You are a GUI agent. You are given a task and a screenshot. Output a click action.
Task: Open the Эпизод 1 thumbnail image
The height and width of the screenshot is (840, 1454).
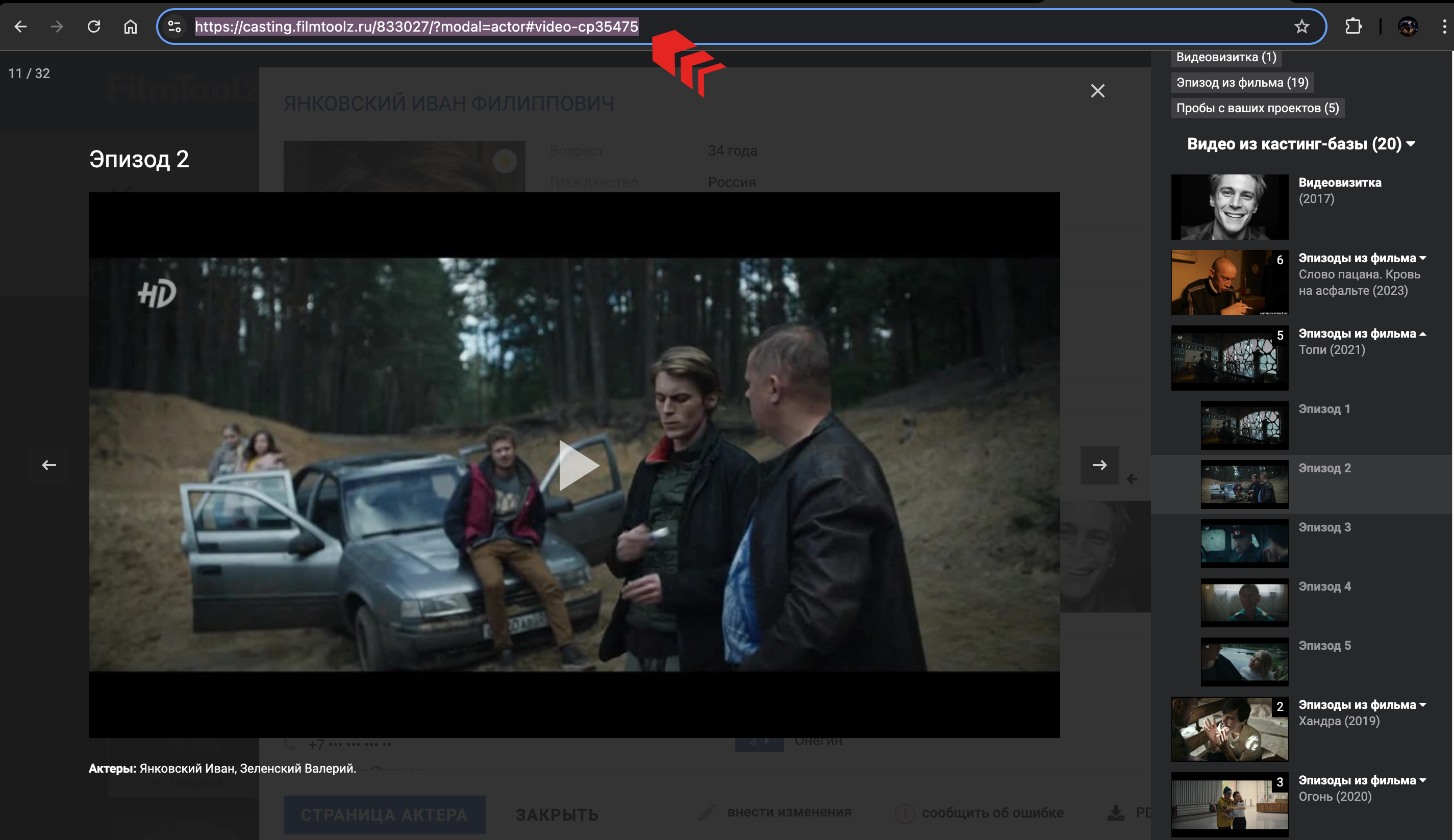pyautogui.click(x=1244, y=426)
